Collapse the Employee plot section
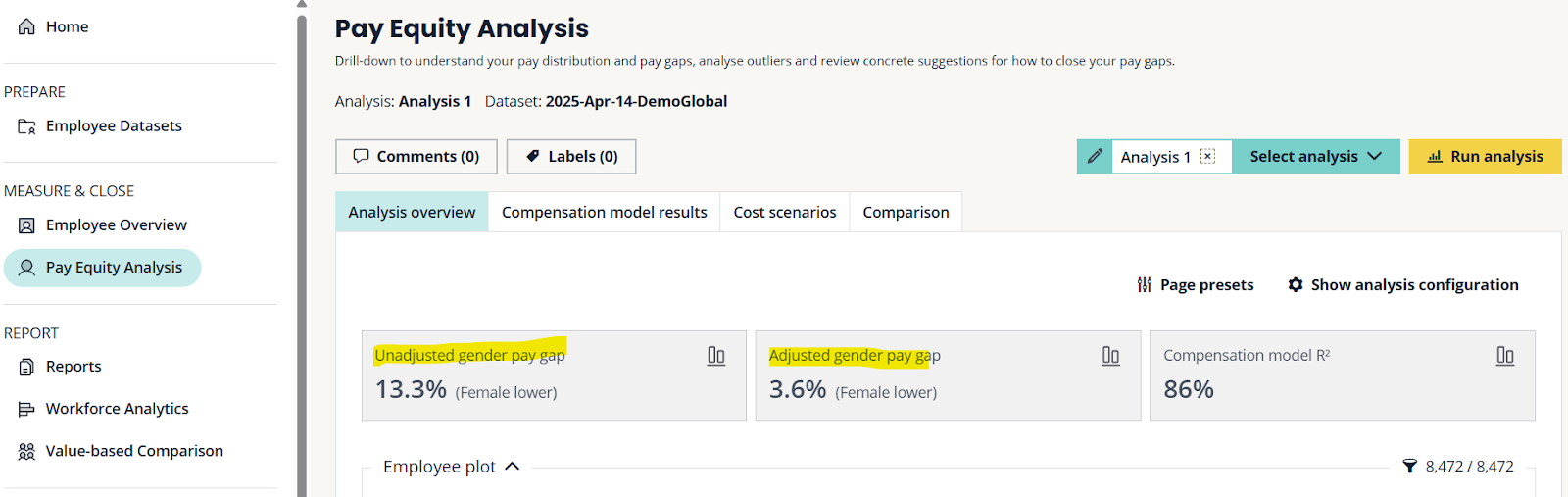 (512, 467)
